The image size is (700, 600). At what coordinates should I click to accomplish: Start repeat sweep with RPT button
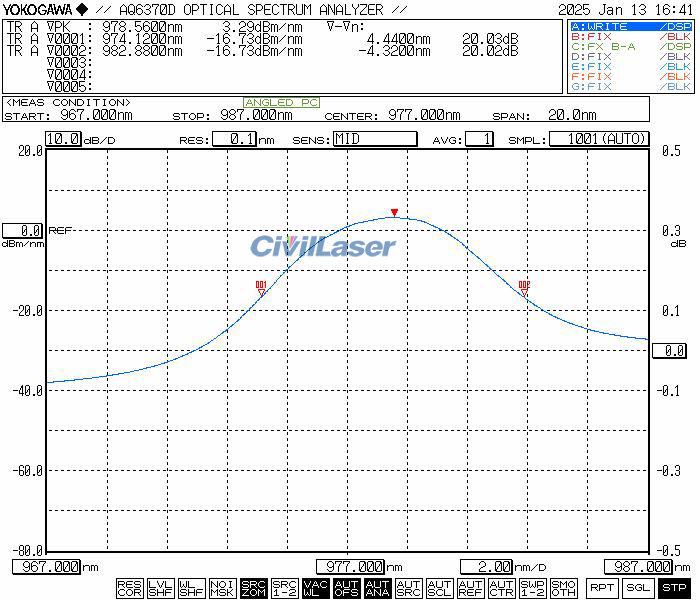(x=602, y=588)
